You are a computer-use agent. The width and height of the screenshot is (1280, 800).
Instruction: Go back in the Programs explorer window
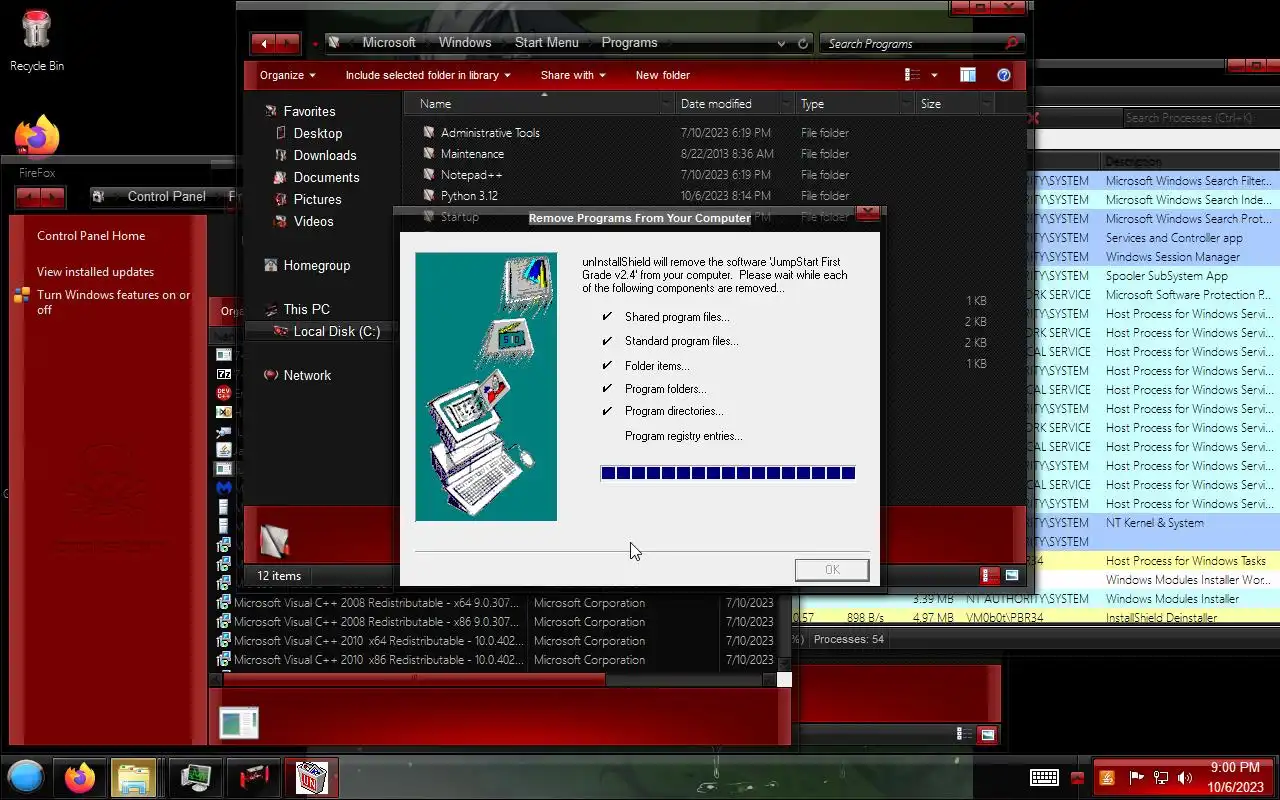pos(264,43)
